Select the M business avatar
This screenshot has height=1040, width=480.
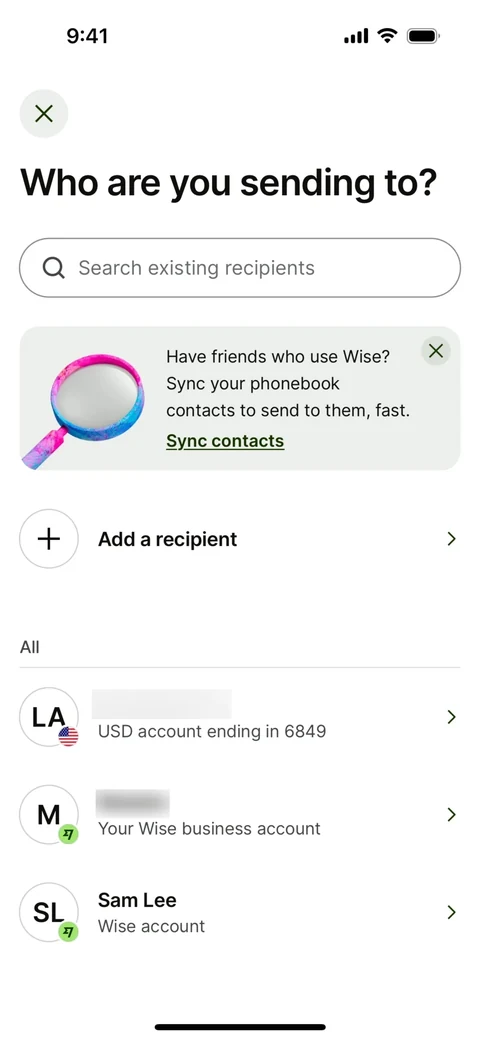pyautogui.click(x=49, y=814)
